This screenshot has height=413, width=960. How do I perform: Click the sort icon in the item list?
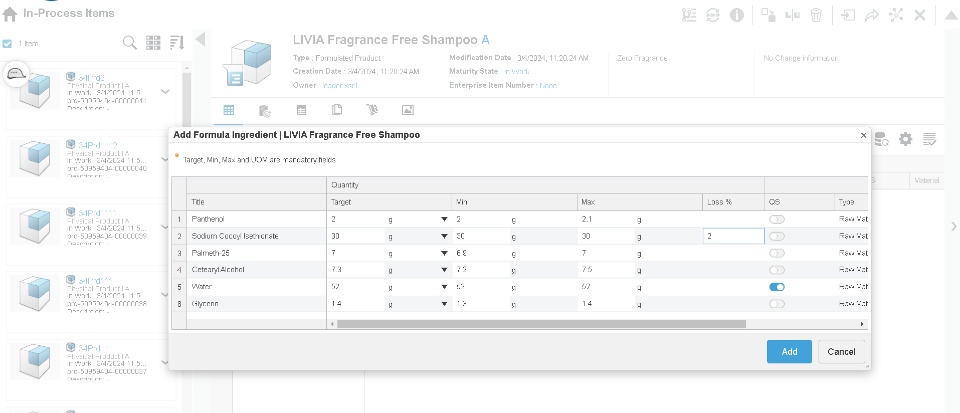tap(177, 43)
